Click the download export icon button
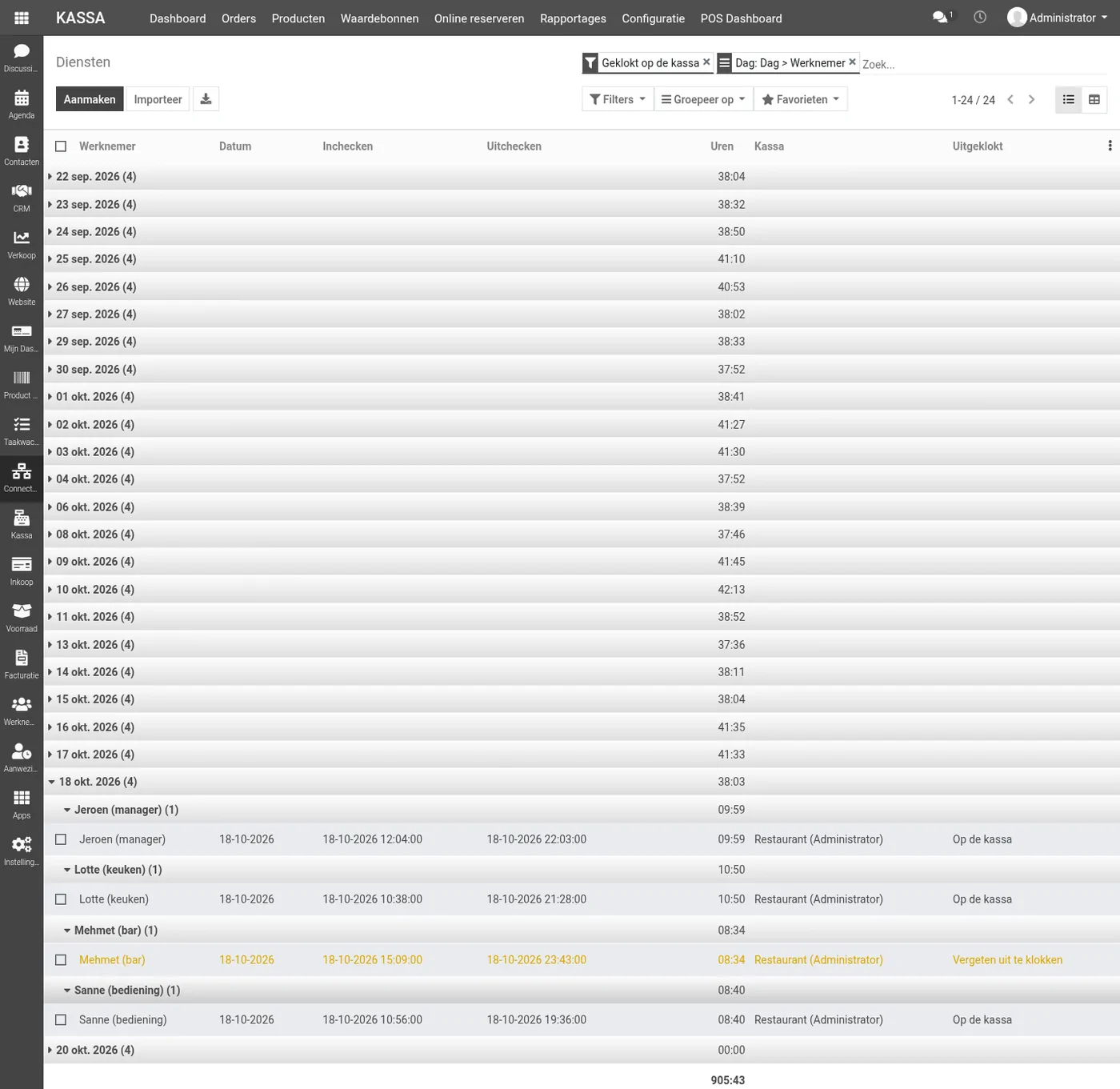This screenshot has height=1089, width=1120. point(206,99)
